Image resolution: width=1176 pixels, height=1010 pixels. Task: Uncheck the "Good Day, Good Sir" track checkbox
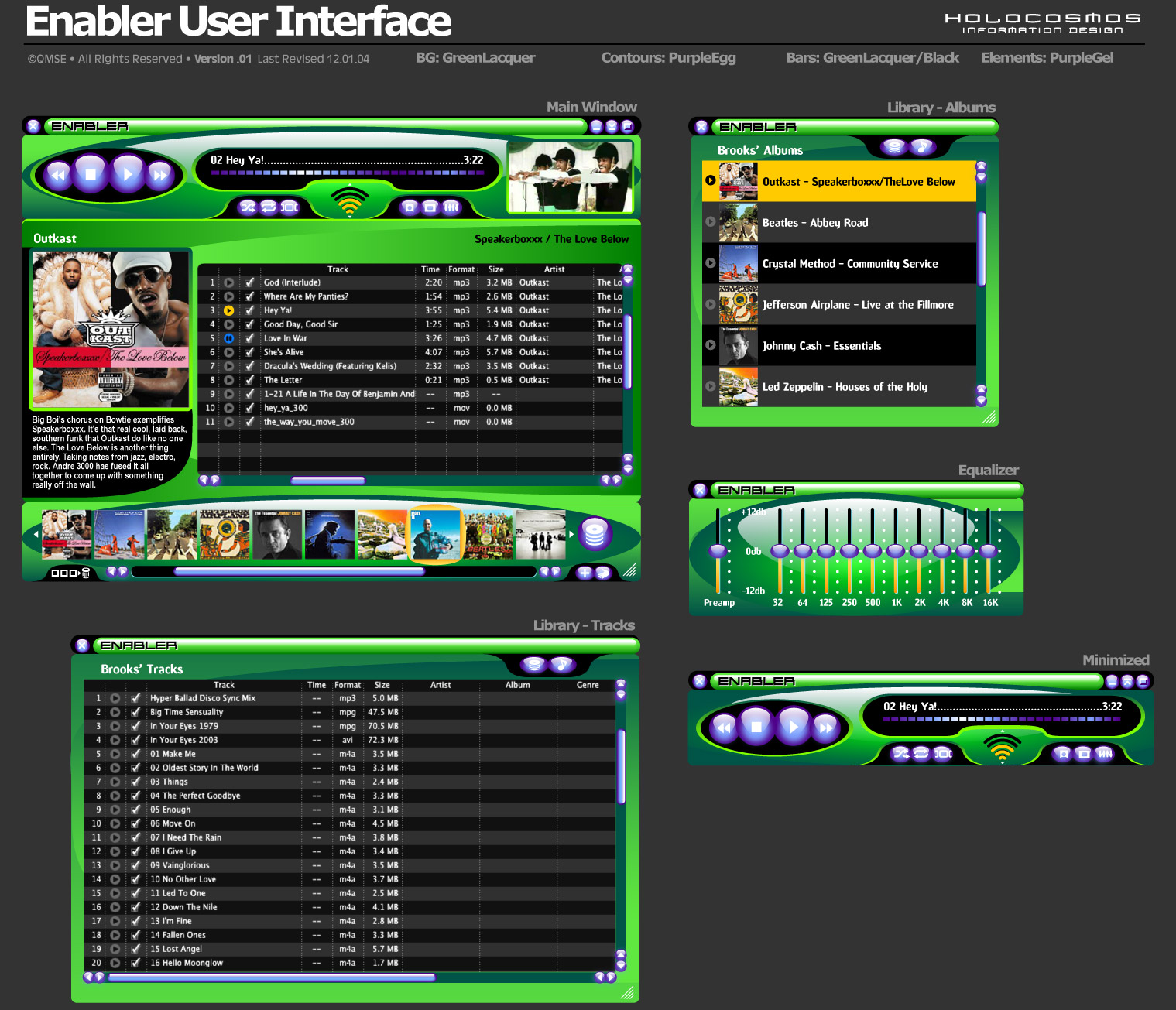[x=249, y=324]
